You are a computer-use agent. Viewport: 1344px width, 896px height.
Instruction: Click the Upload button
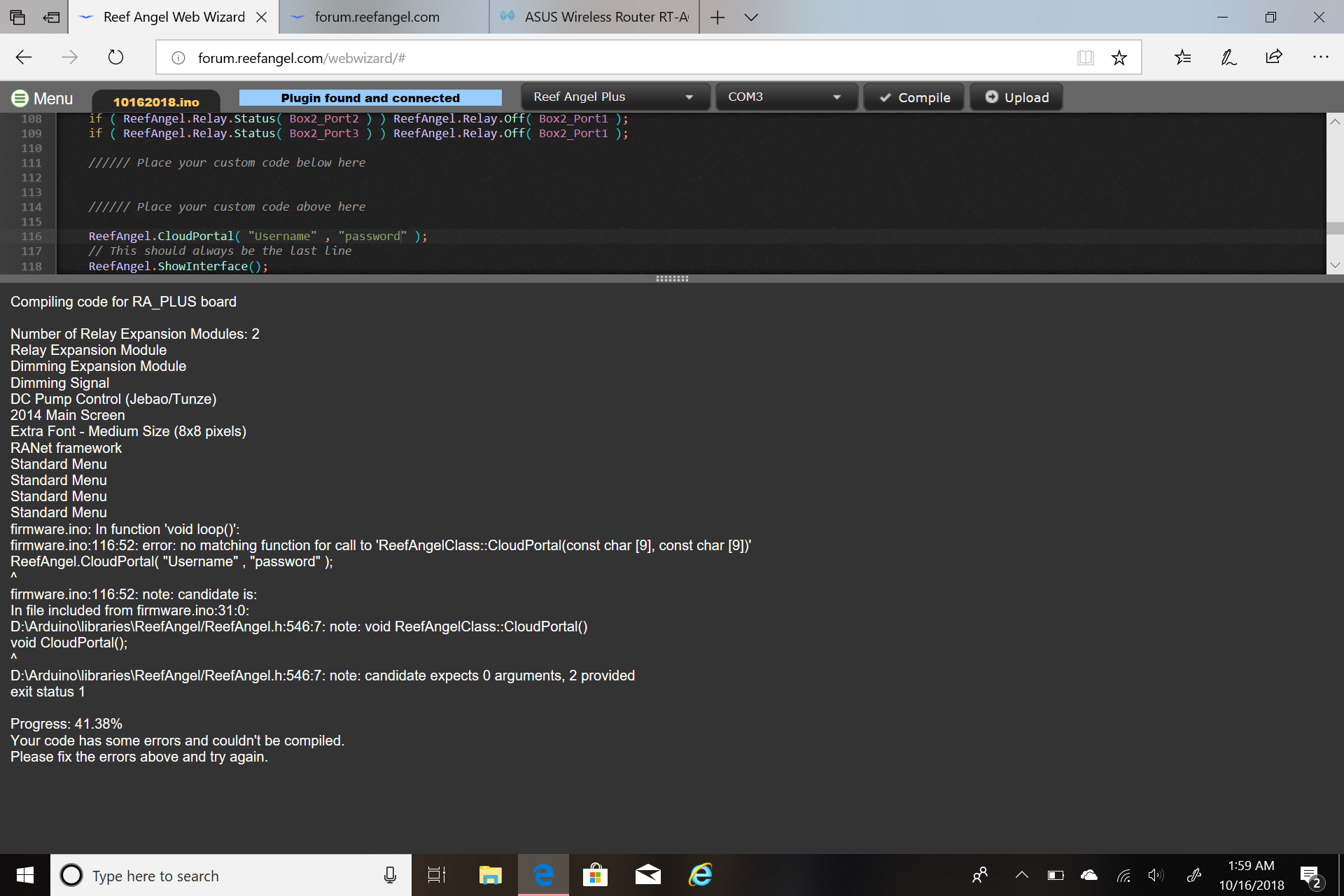pyautogui.click(x=1016, y=97)
